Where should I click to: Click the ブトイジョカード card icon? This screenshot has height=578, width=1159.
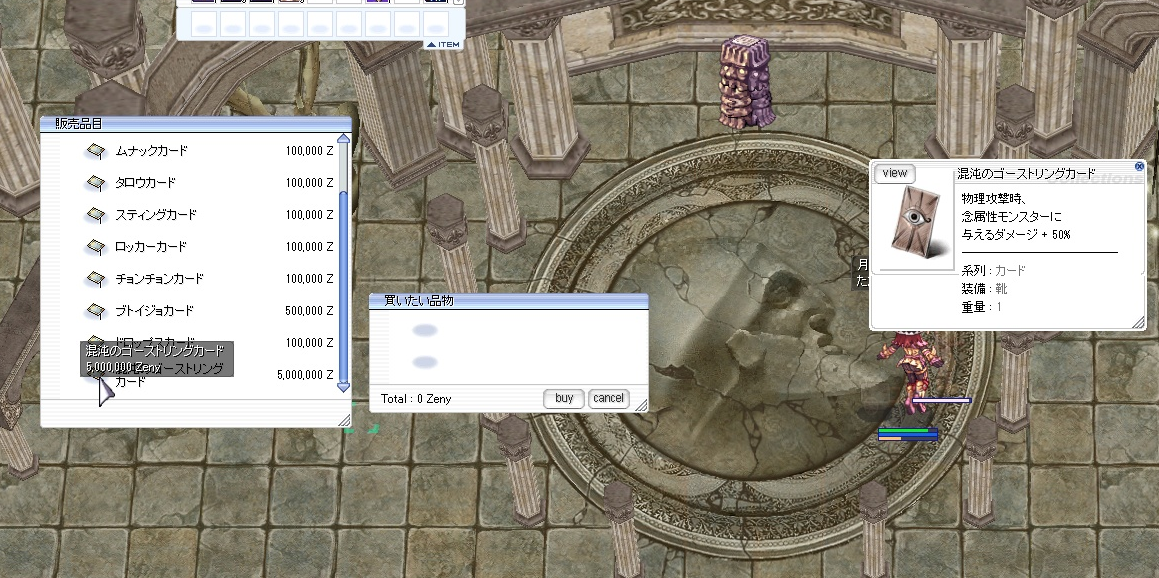95,311
